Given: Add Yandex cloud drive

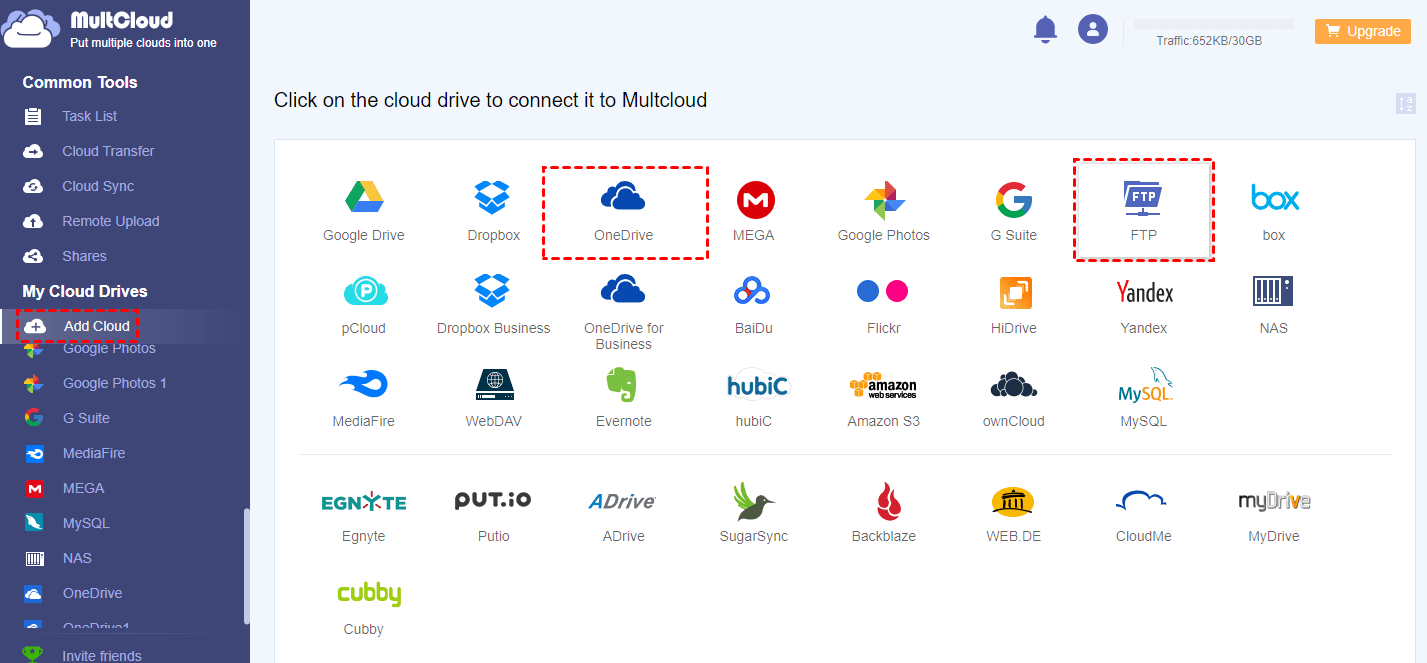Looking at the screenshot, I should pyautogui.click(x=1144, y=292).
